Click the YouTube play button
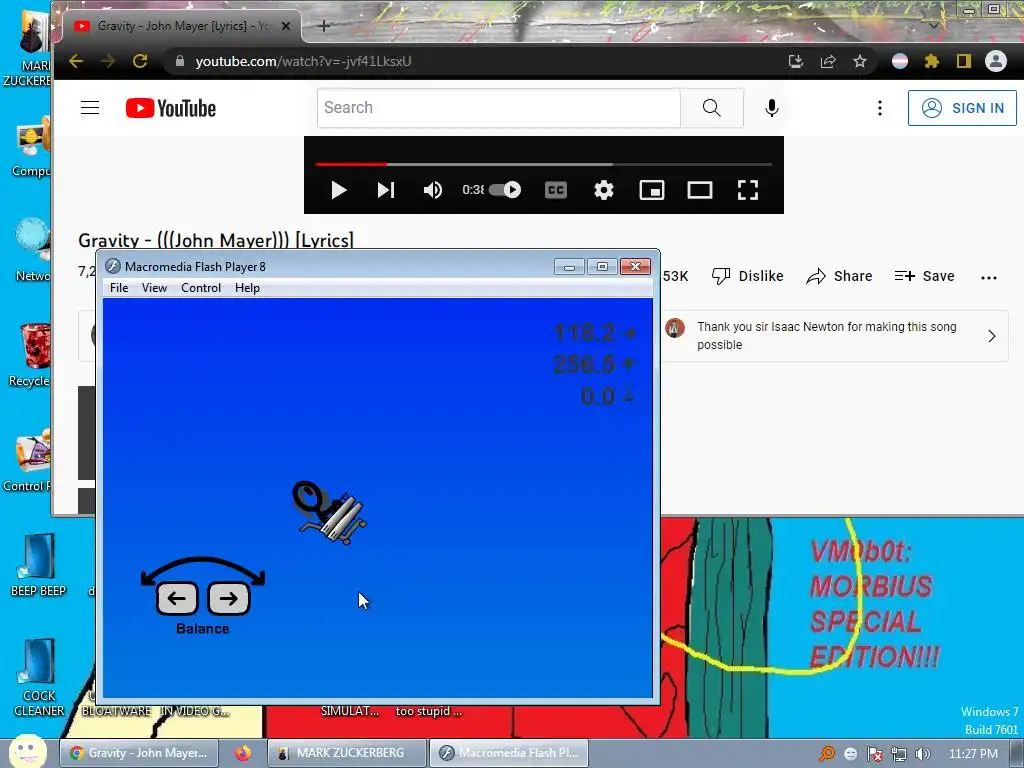Screen dimensions: 1024x768 [x=338, y=190]
